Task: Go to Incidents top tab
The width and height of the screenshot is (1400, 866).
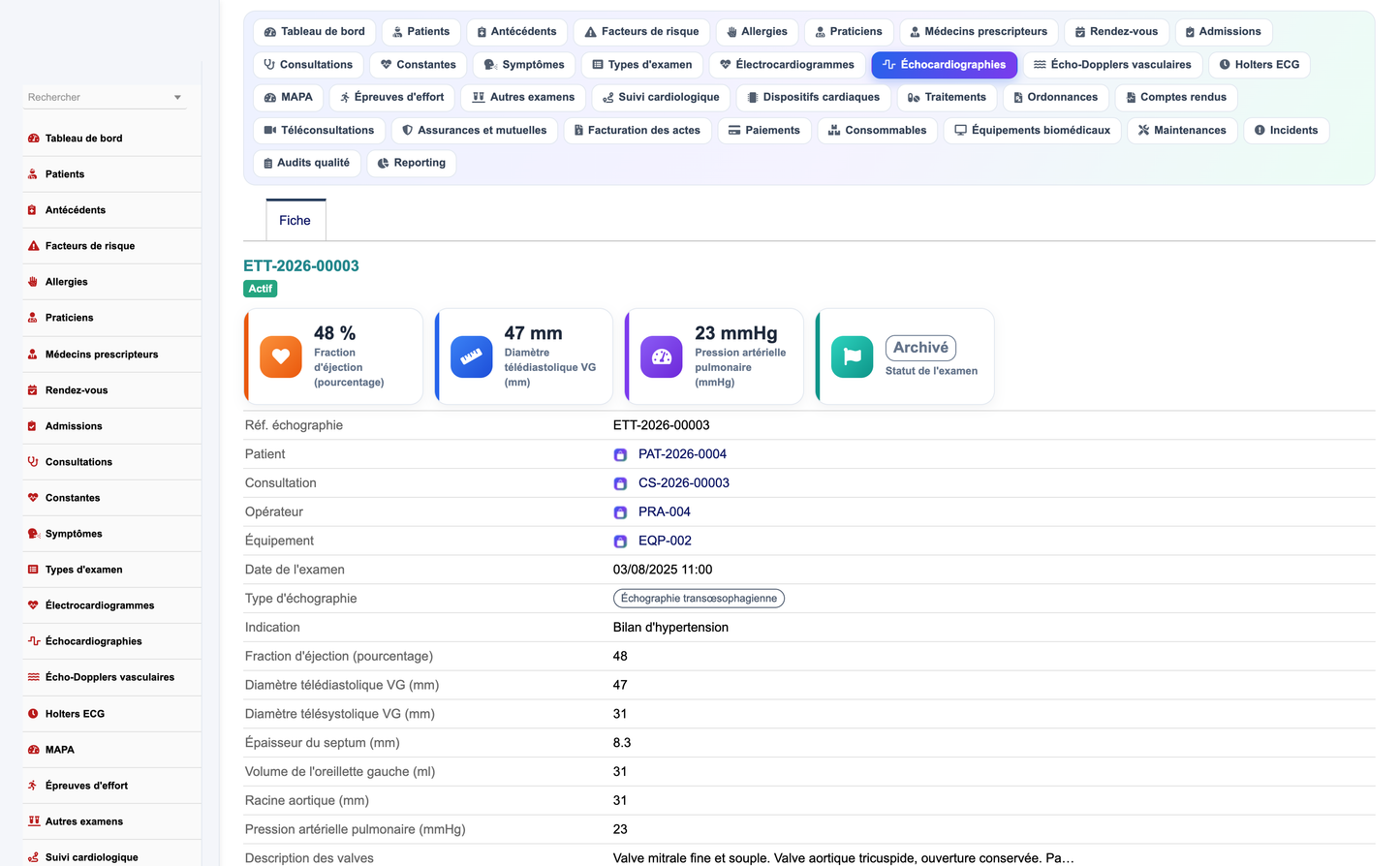Action: (x=1286, y=130)
